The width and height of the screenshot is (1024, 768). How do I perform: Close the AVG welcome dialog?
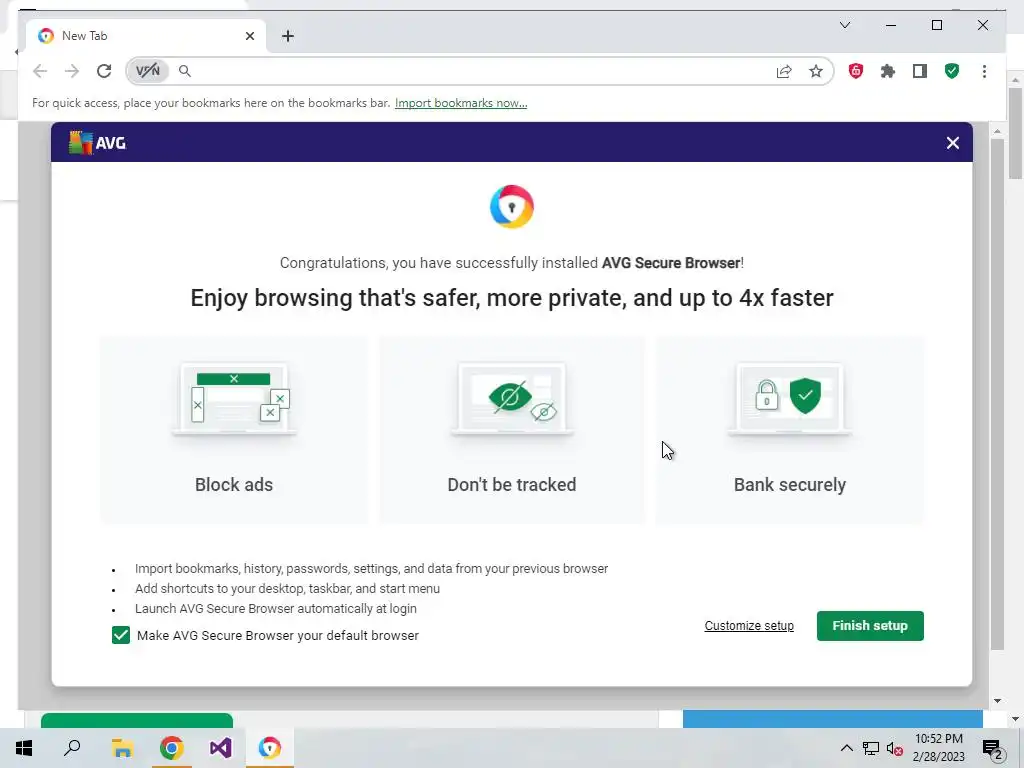[952, 143]
